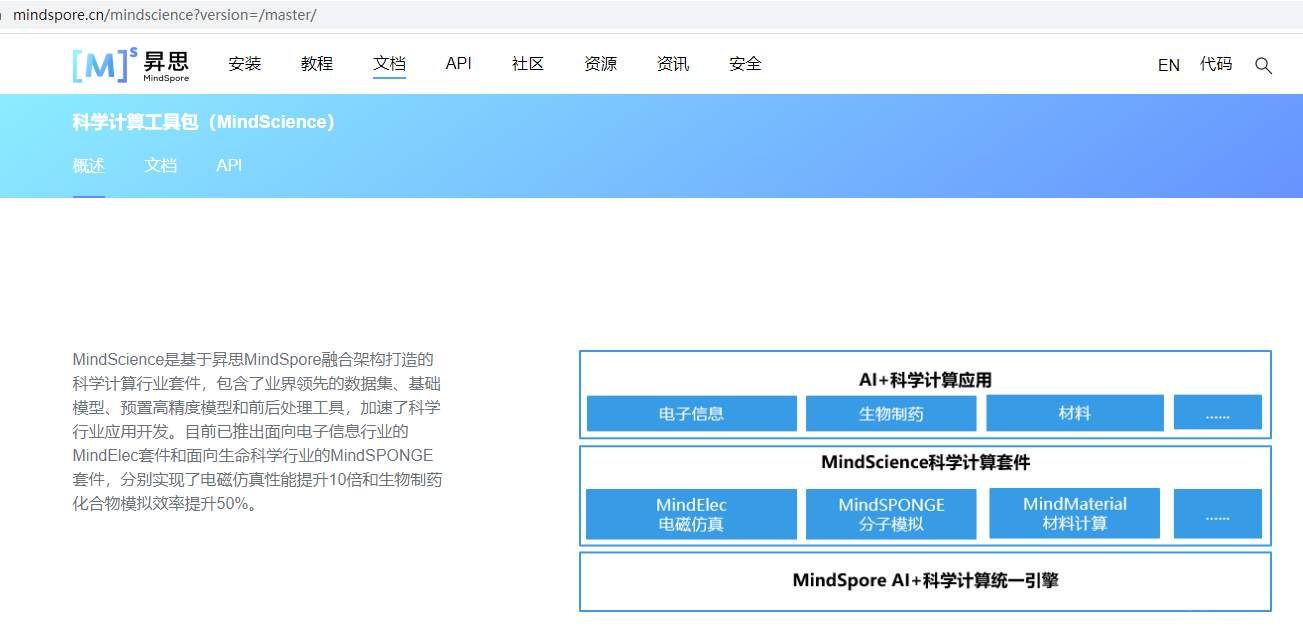Open the 安全 menu item
The width and height of the screenshot is (1303, 628).
[x=745, y=64]
